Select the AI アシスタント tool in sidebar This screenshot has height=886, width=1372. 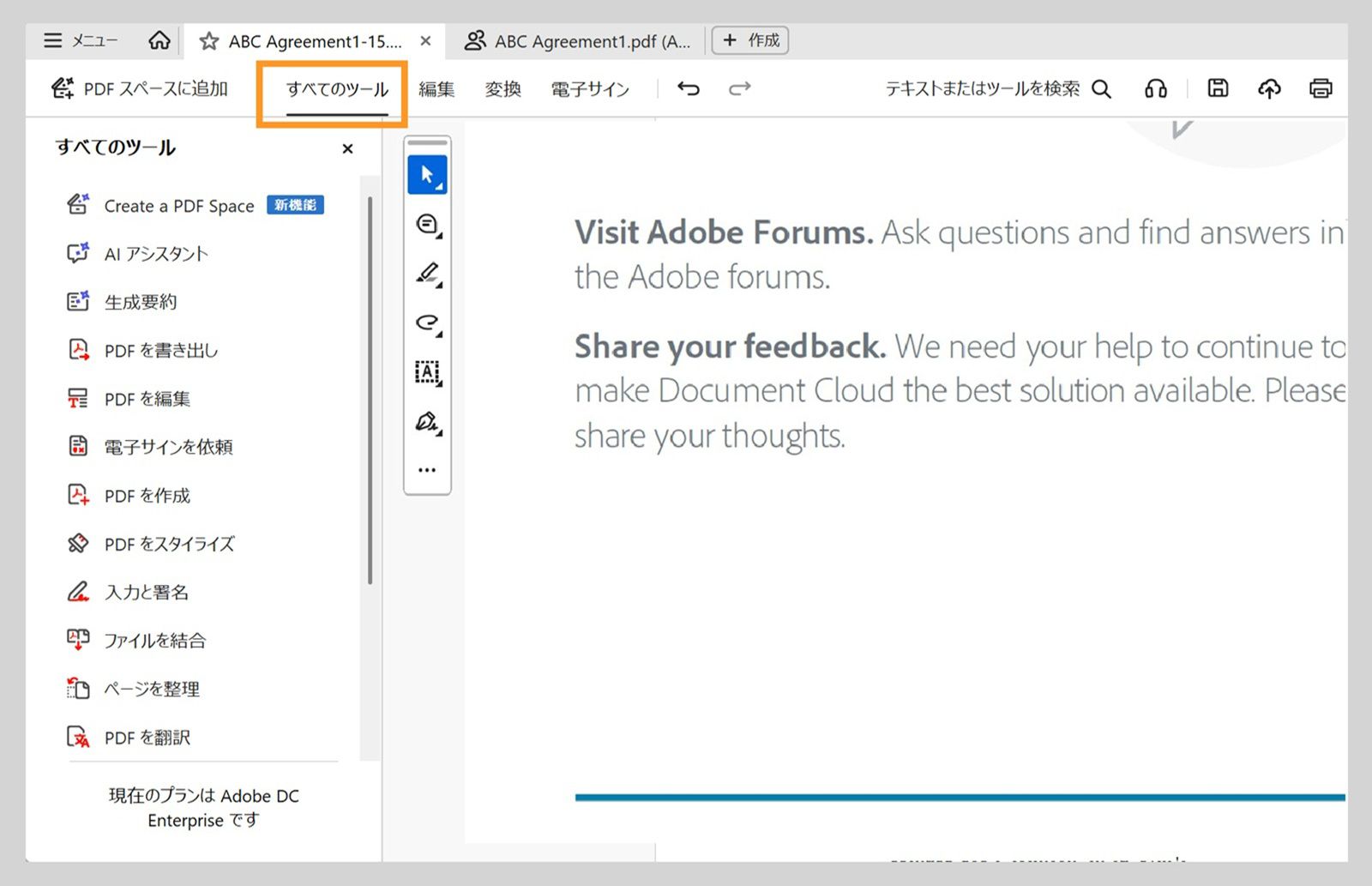point(154,253)
